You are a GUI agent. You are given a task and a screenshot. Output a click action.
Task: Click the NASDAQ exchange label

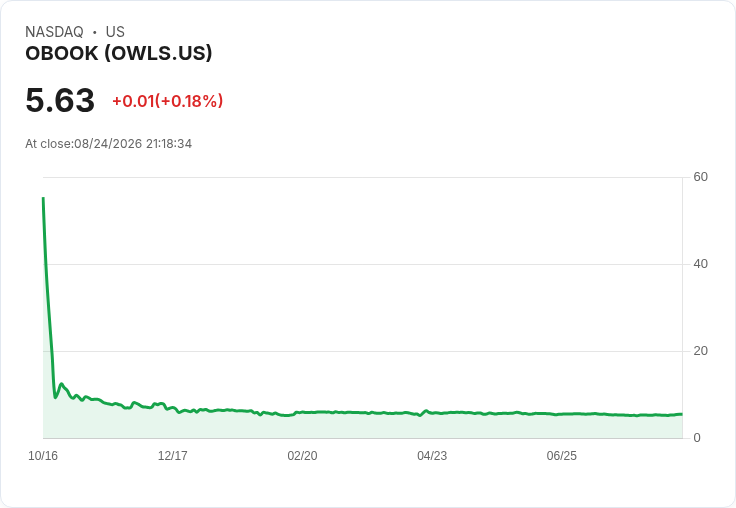pos(54,32)
